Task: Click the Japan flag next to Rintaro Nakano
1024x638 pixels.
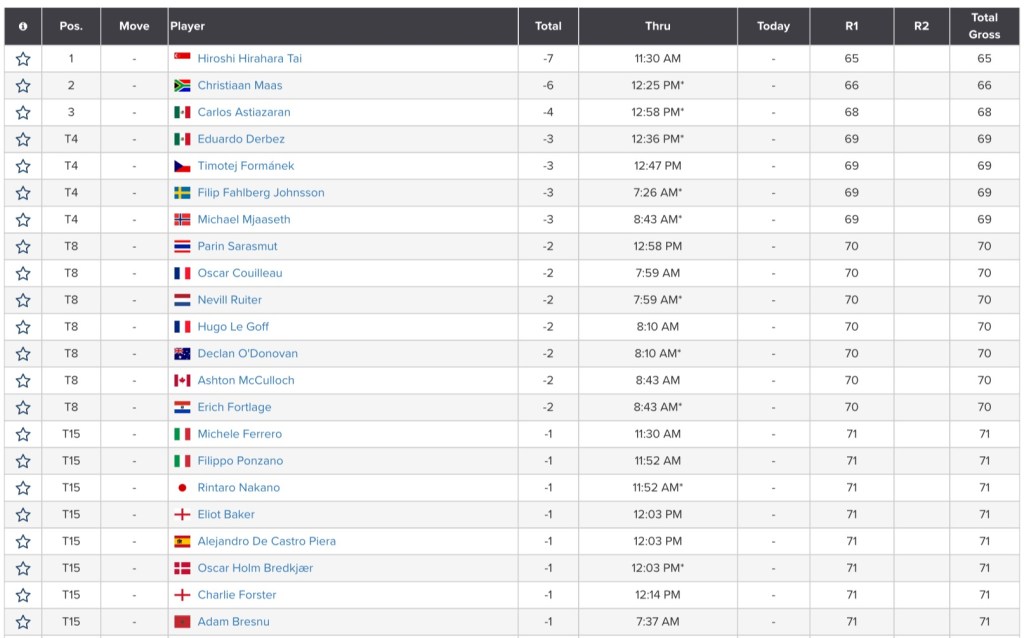Action: 182,488
